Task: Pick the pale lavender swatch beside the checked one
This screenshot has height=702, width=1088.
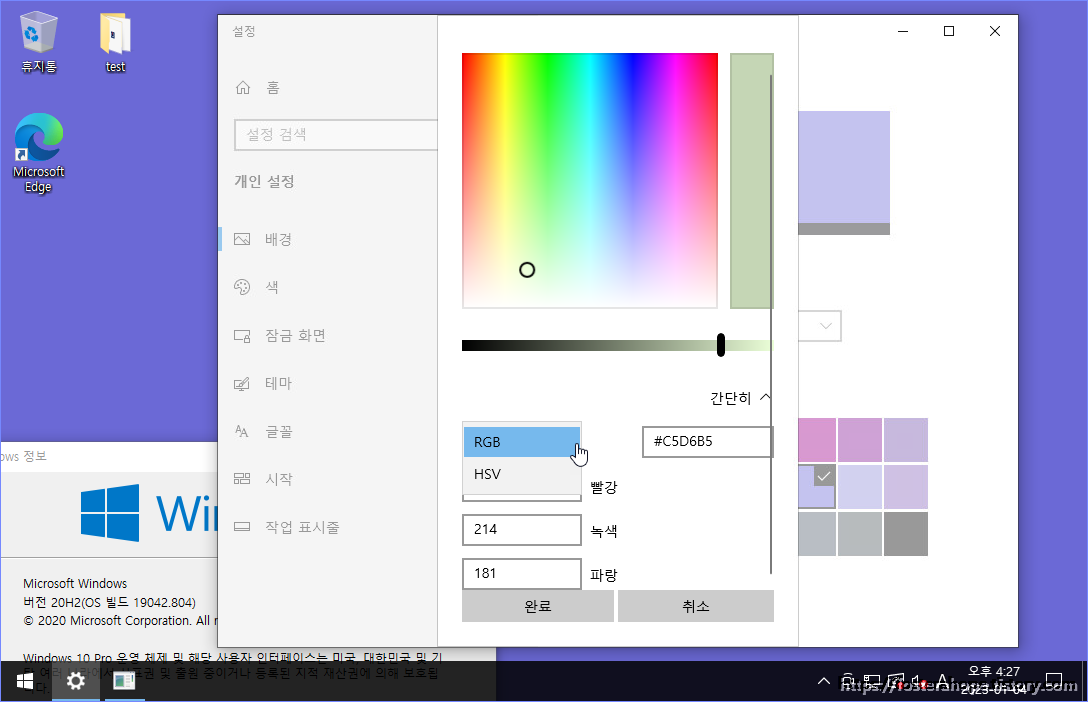Action: [x=860, y=486]
